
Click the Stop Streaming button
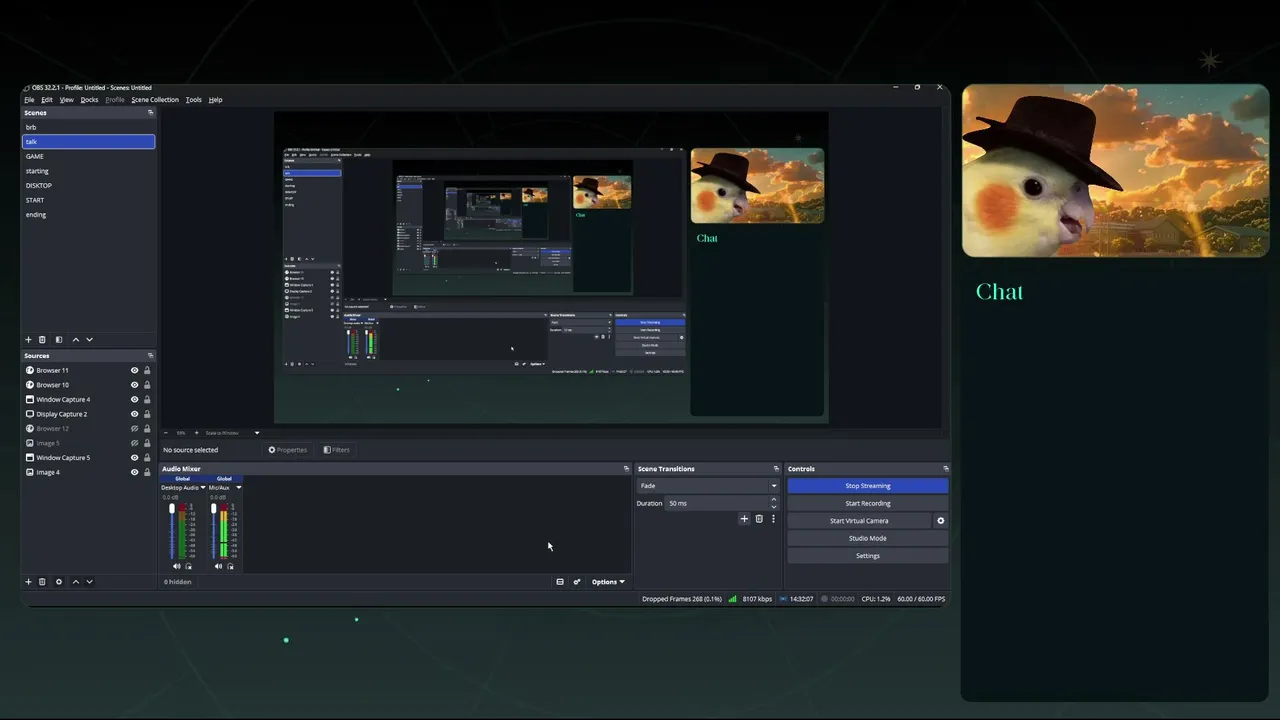coord(867,486)
